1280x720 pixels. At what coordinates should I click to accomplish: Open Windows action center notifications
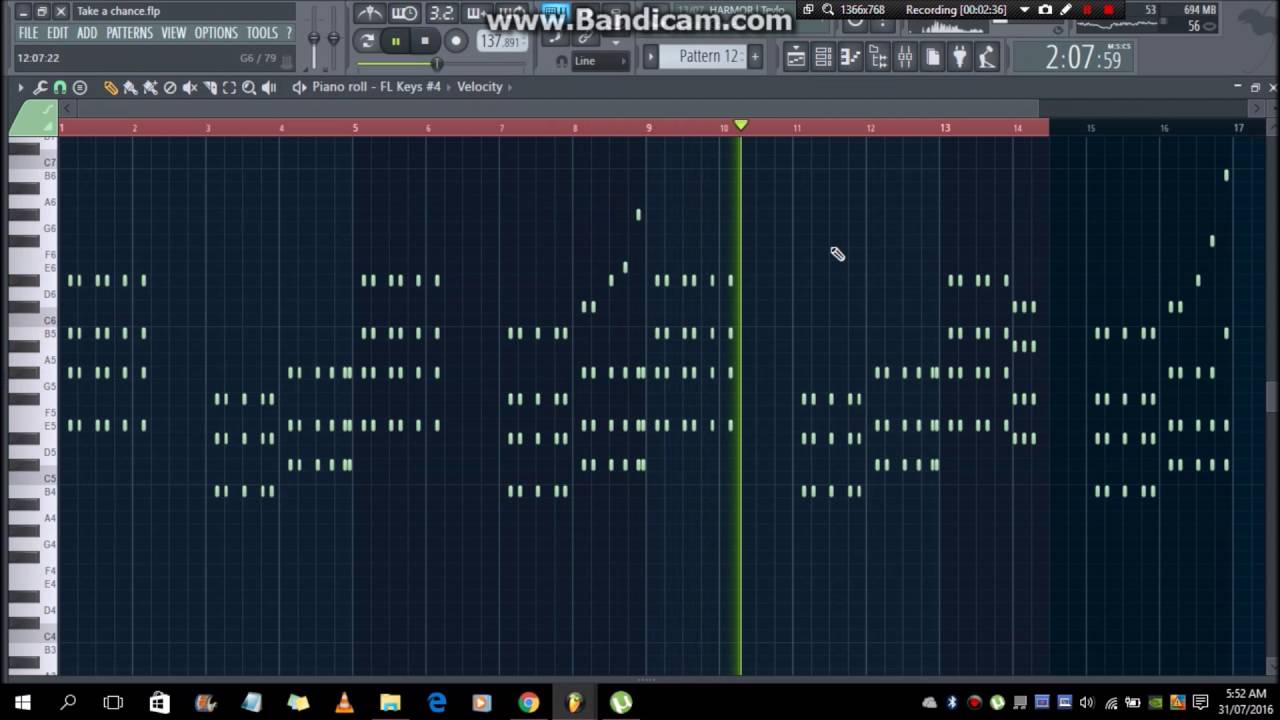[x=1201, y=702]
